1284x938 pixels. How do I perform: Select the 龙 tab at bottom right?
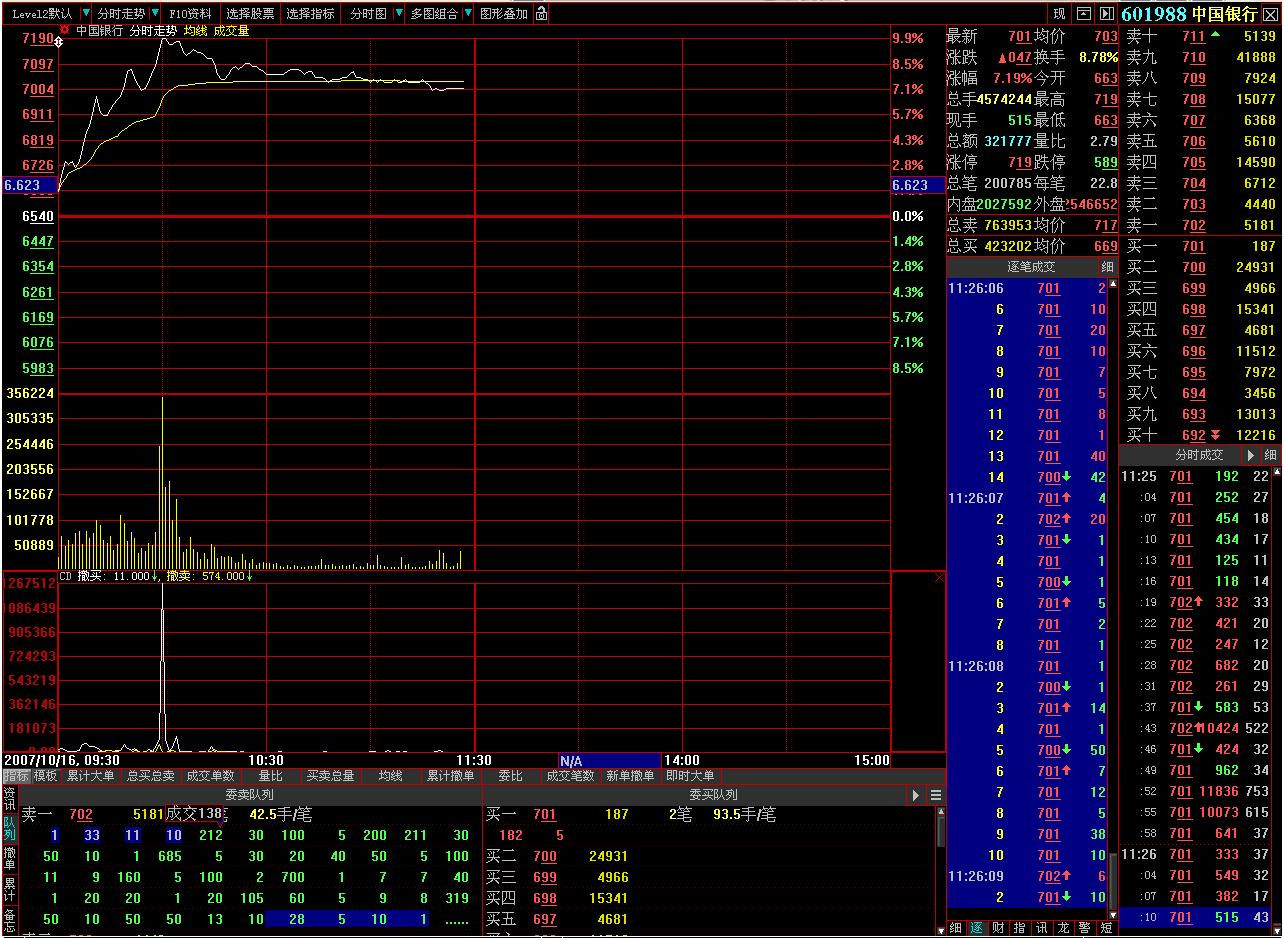click(x=1062, y=928)
